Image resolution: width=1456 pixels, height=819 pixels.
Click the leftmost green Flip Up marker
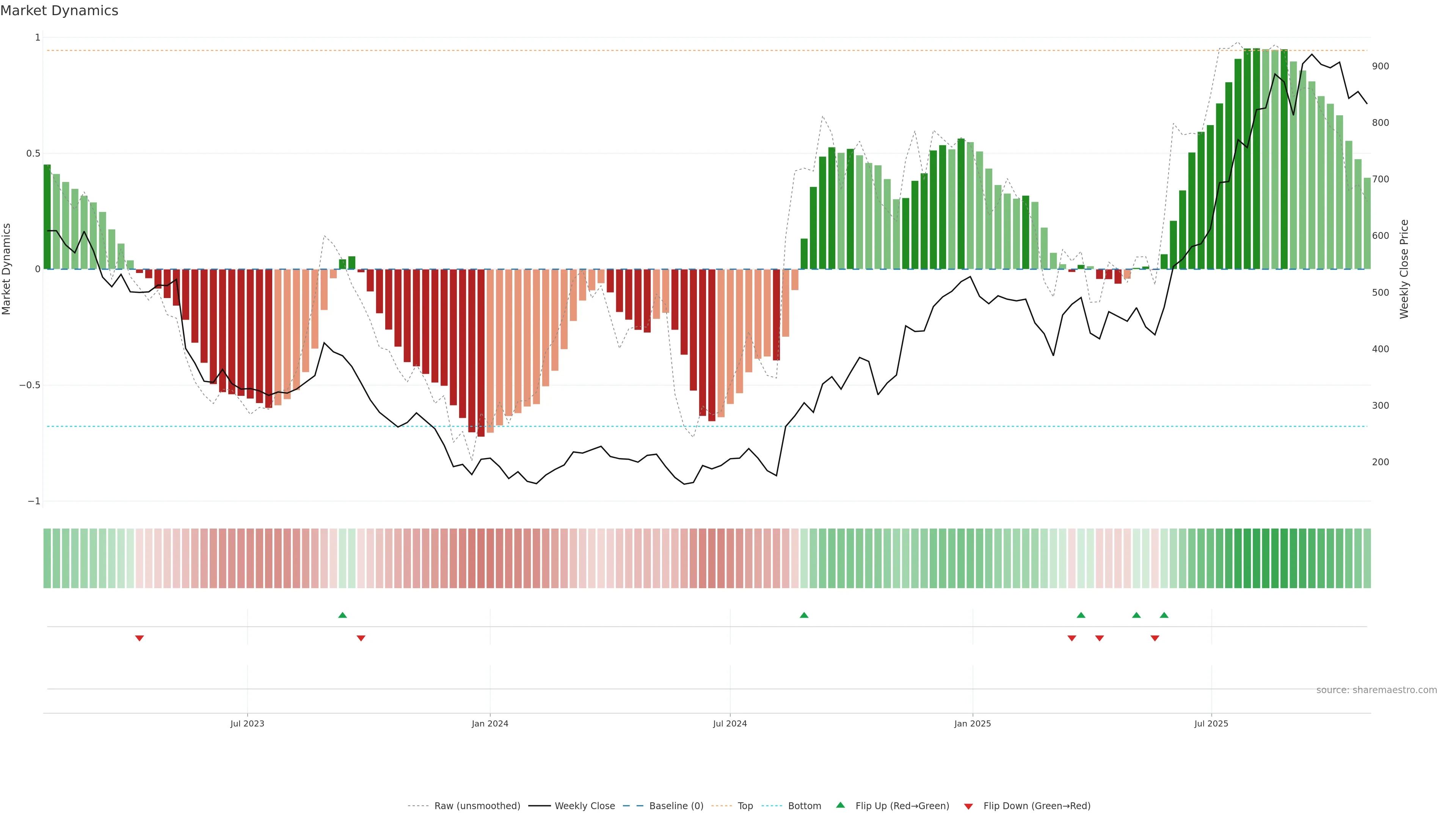click(342, 615)
